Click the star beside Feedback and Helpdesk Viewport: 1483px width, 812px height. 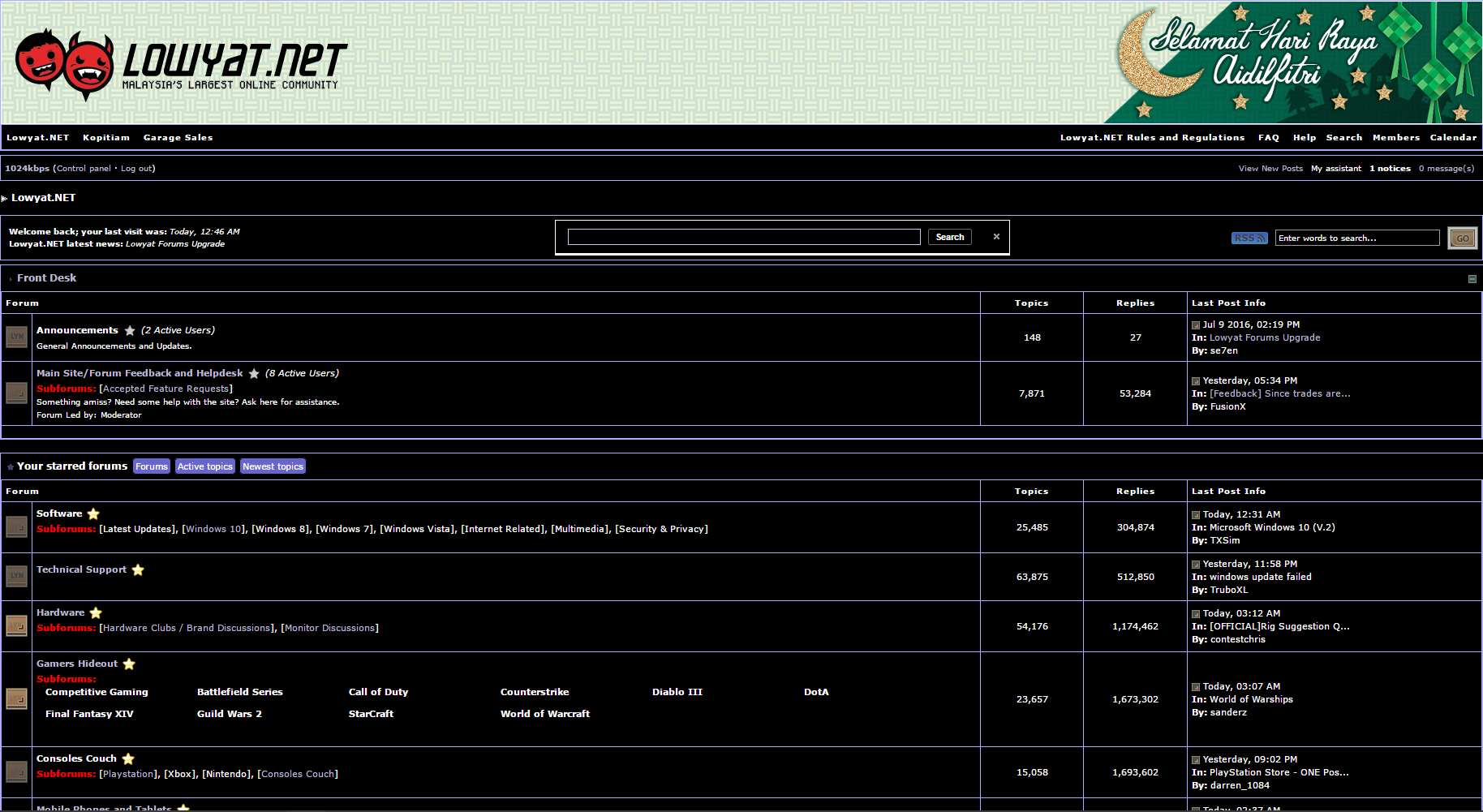254,373
